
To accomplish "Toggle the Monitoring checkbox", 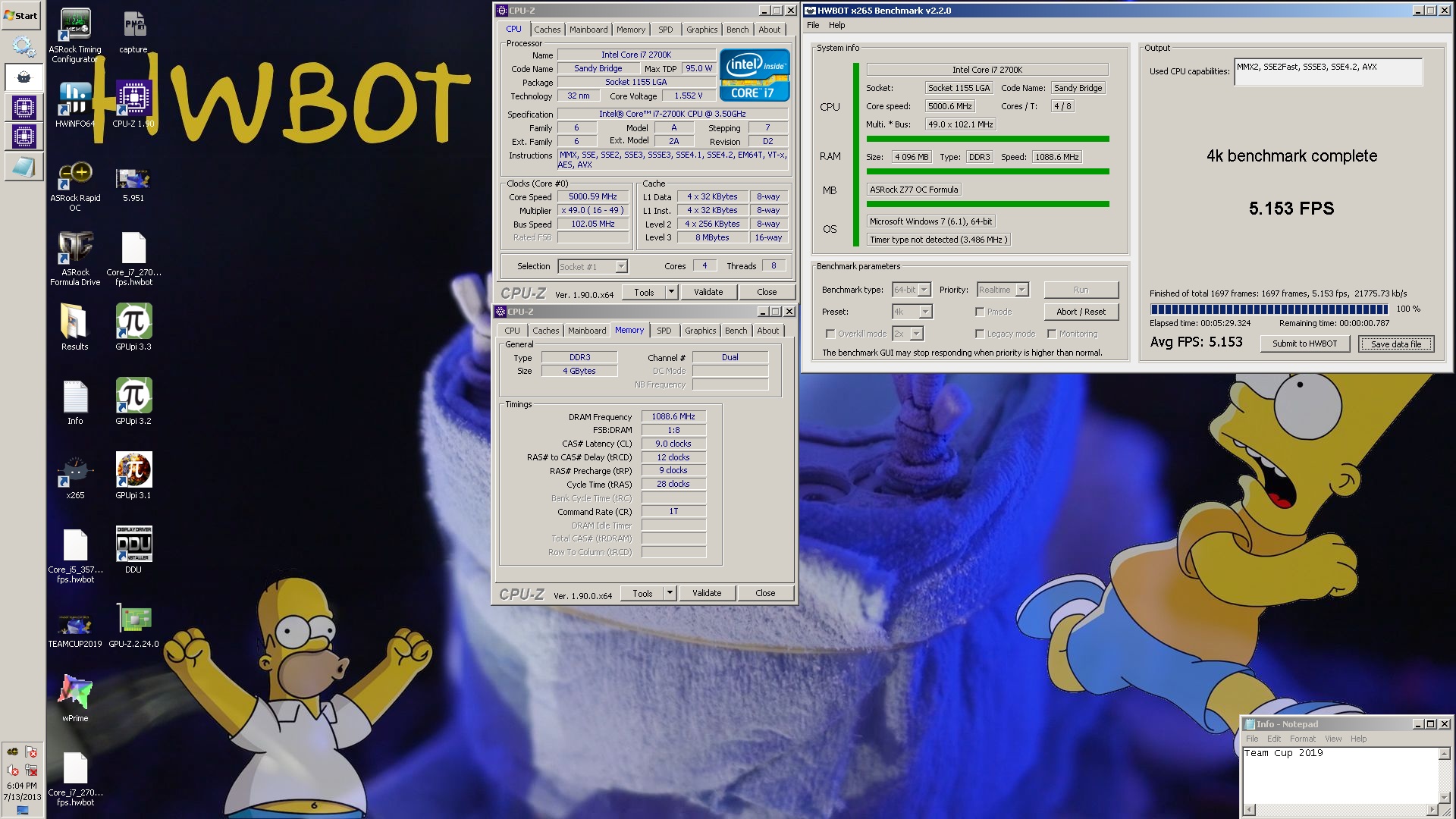I will pos(1052,334).
